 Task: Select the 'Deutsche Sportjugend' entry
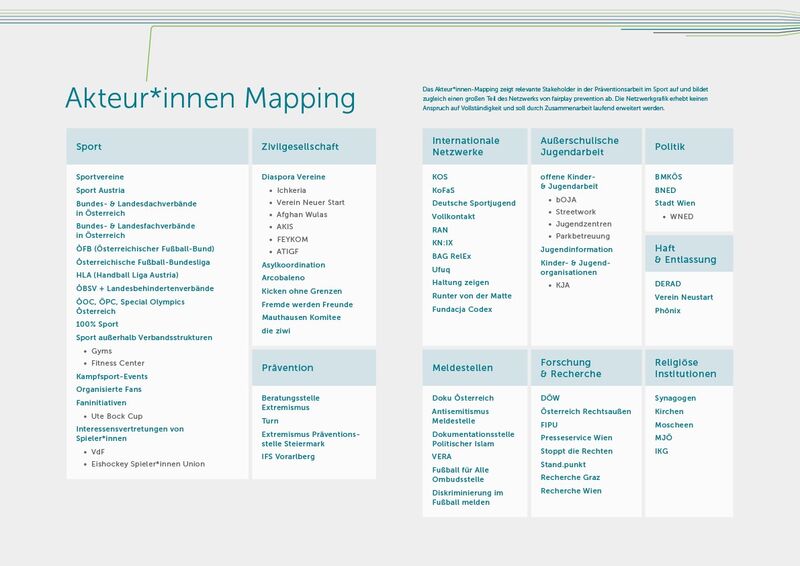474,203
